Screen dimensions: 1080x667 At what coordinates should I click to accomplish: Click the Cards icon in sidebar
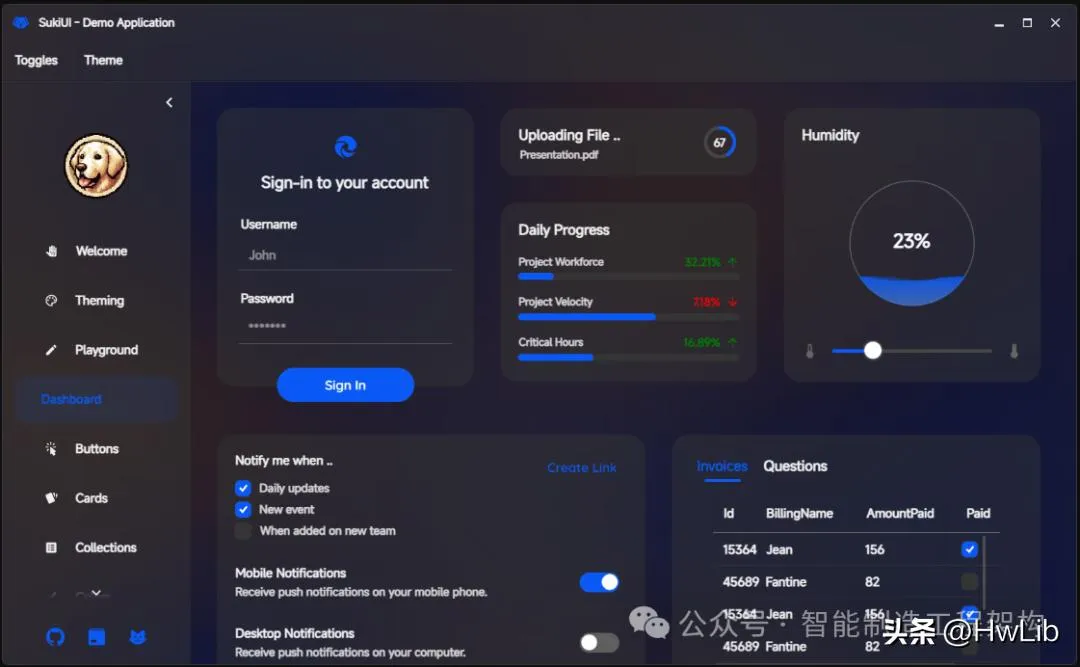pos(52,498)
